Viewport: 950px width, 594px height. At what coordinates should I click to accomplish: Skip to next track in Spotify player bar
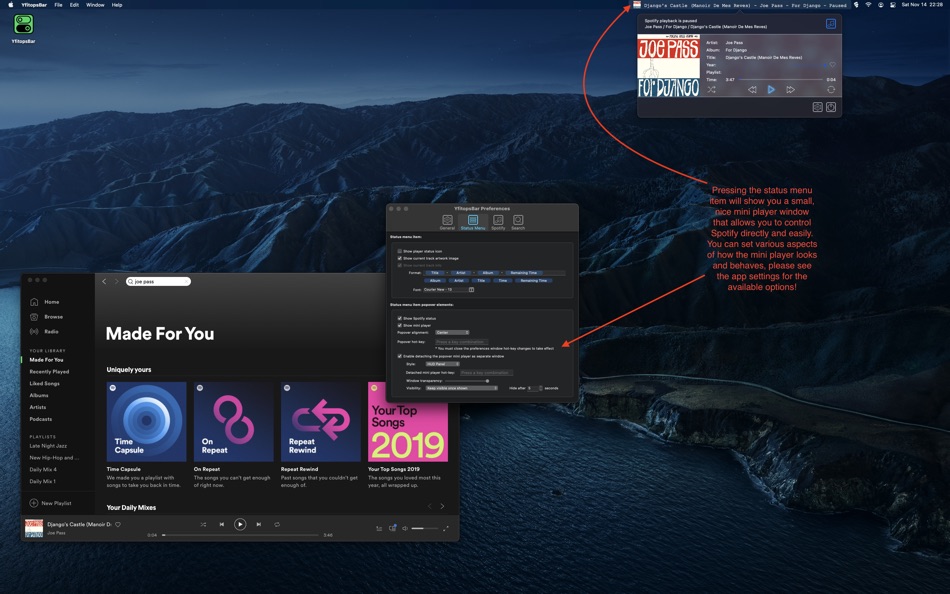coord(259,524)
